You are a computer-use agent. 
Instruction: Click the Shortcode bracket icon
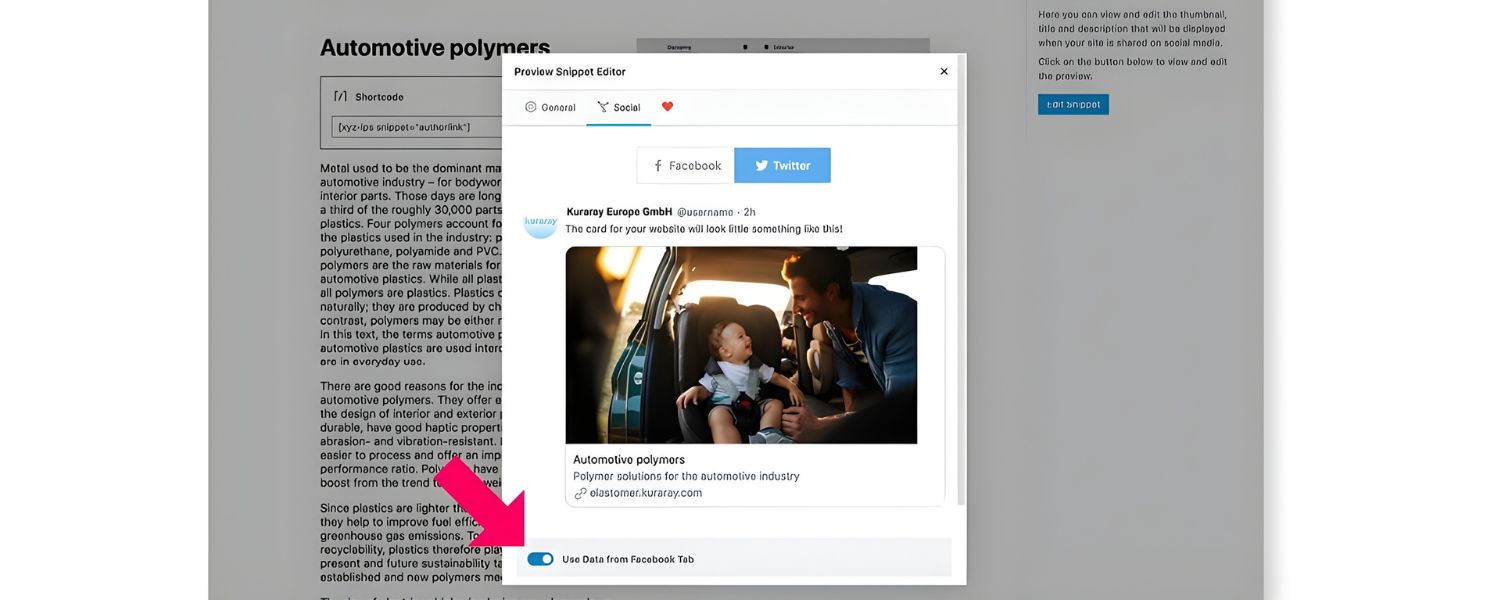[340, 96]
